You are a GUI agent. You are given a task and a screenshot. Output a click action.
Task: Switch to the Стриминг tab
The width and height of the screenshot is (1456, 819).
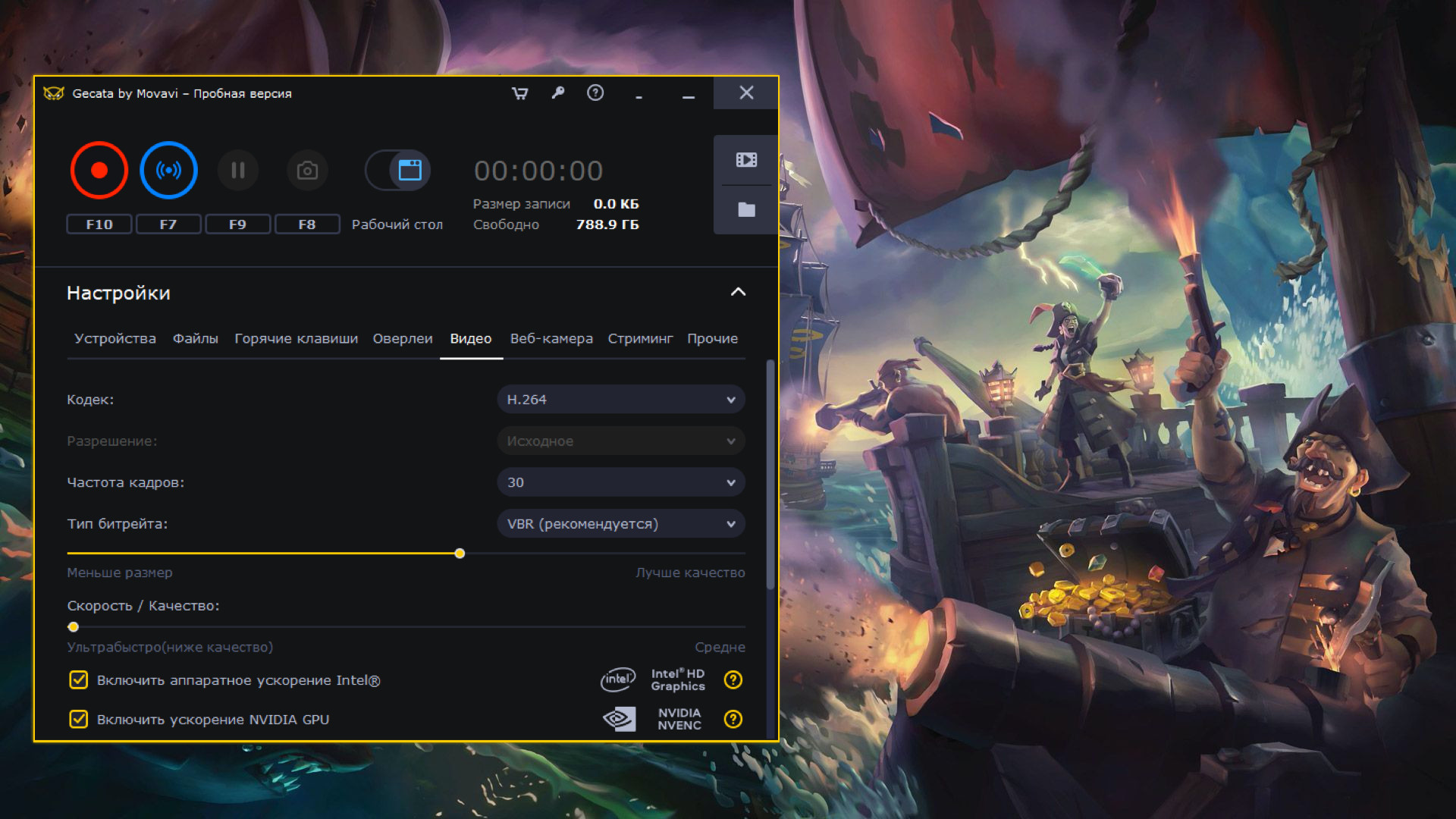tap(640, 339)
